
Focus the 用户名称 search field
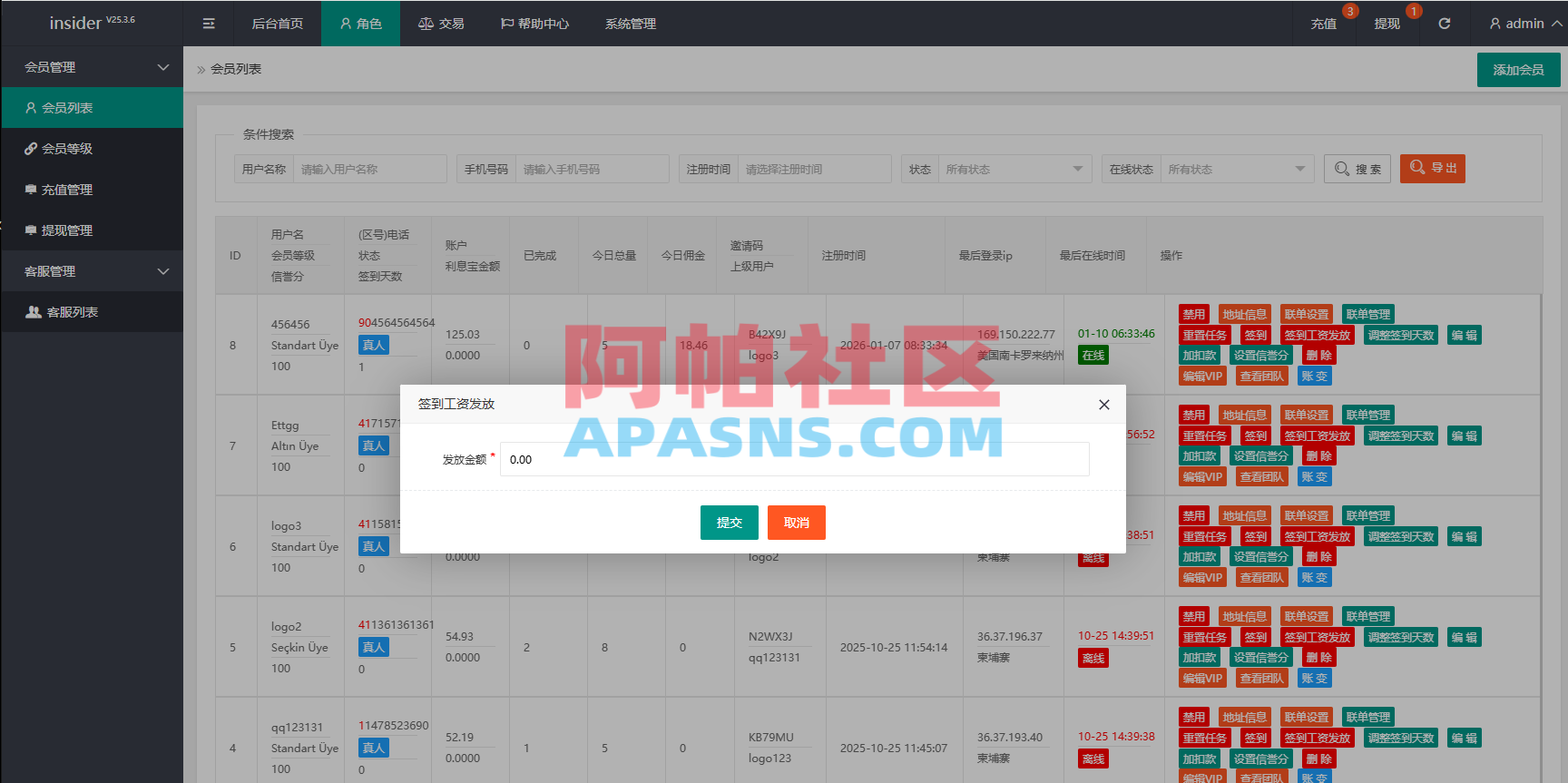369,169
